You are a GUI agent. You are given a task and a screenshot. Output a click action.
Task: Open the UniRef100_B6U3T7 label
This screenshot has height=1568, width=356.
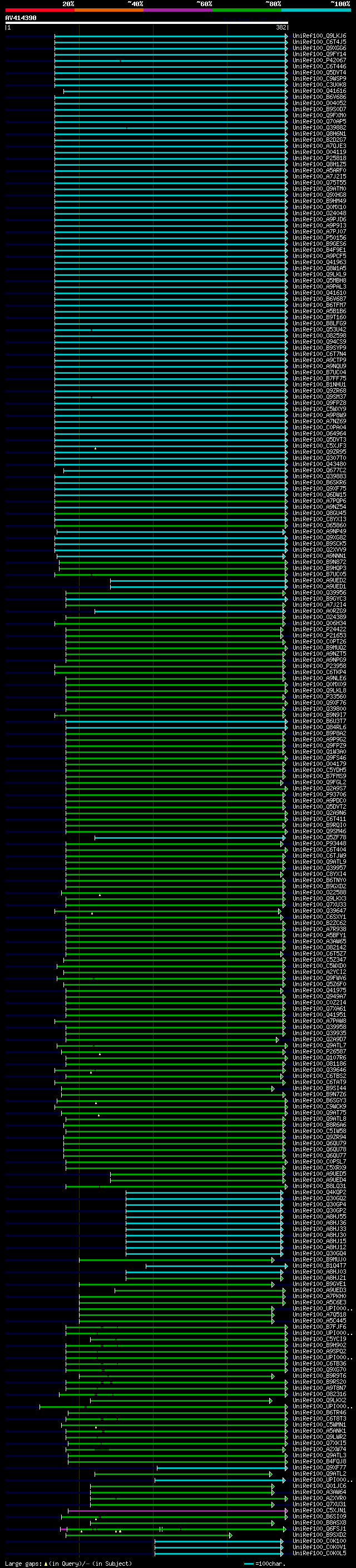[319, 721]
